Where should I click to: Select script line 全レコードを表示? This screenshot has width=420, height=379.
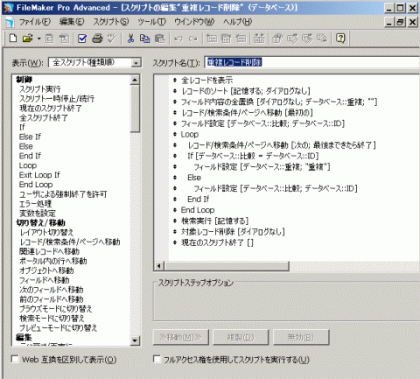tap(207, 80)
